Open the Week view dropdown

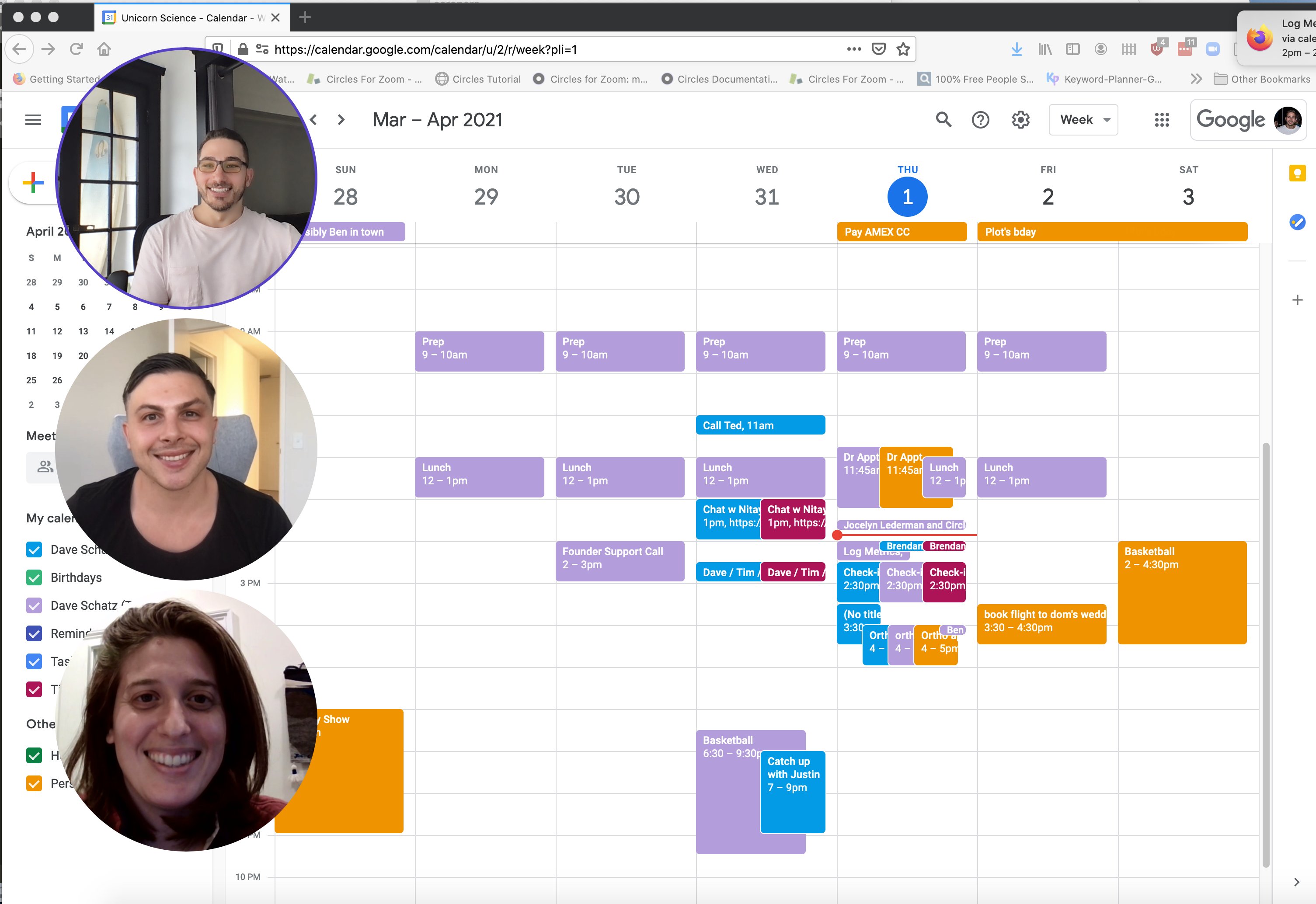[1083, 119]
